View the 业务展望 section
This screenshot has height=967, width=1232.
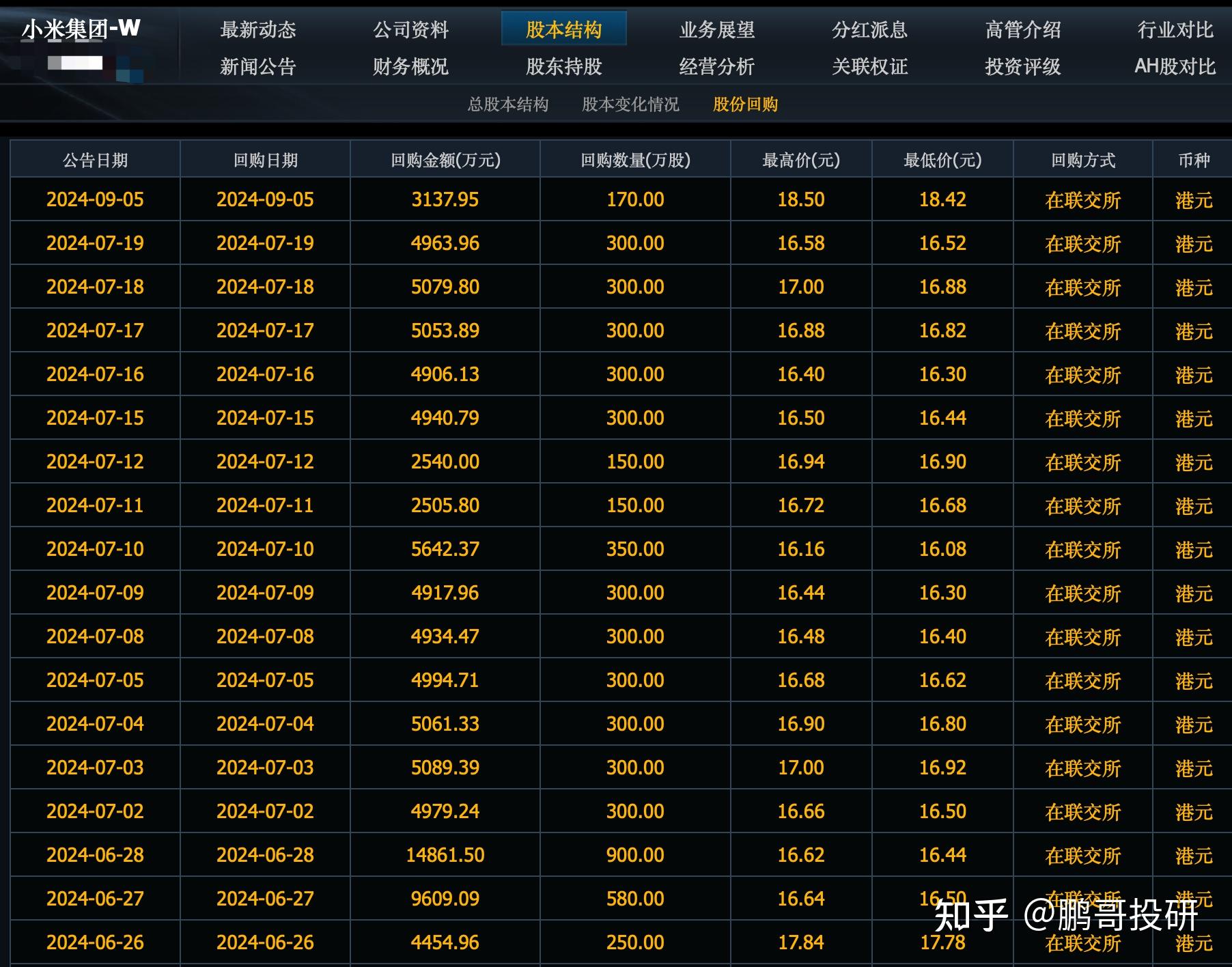pyautogui.click(x=716, y=30)
